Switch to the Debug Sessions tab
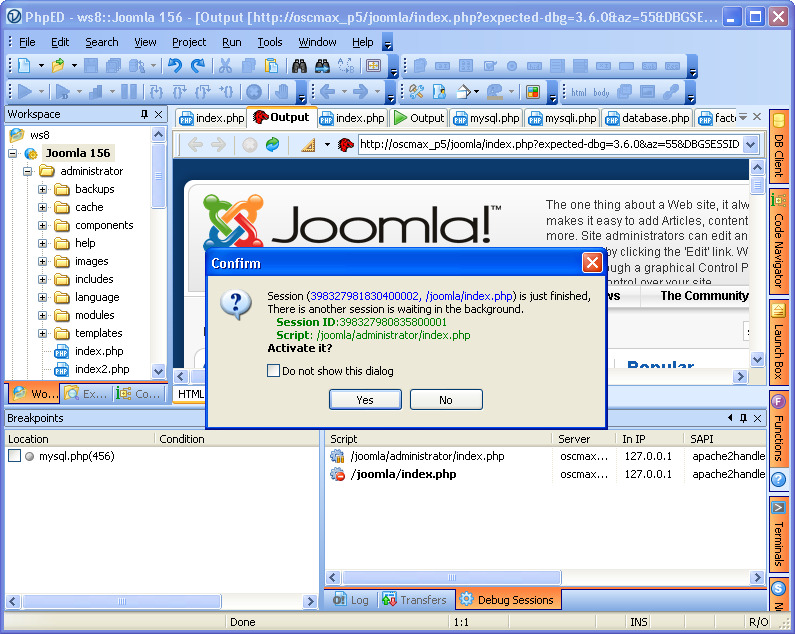This screenshot has height=634, width=795. pyautogui.click(x=508, y=600)
